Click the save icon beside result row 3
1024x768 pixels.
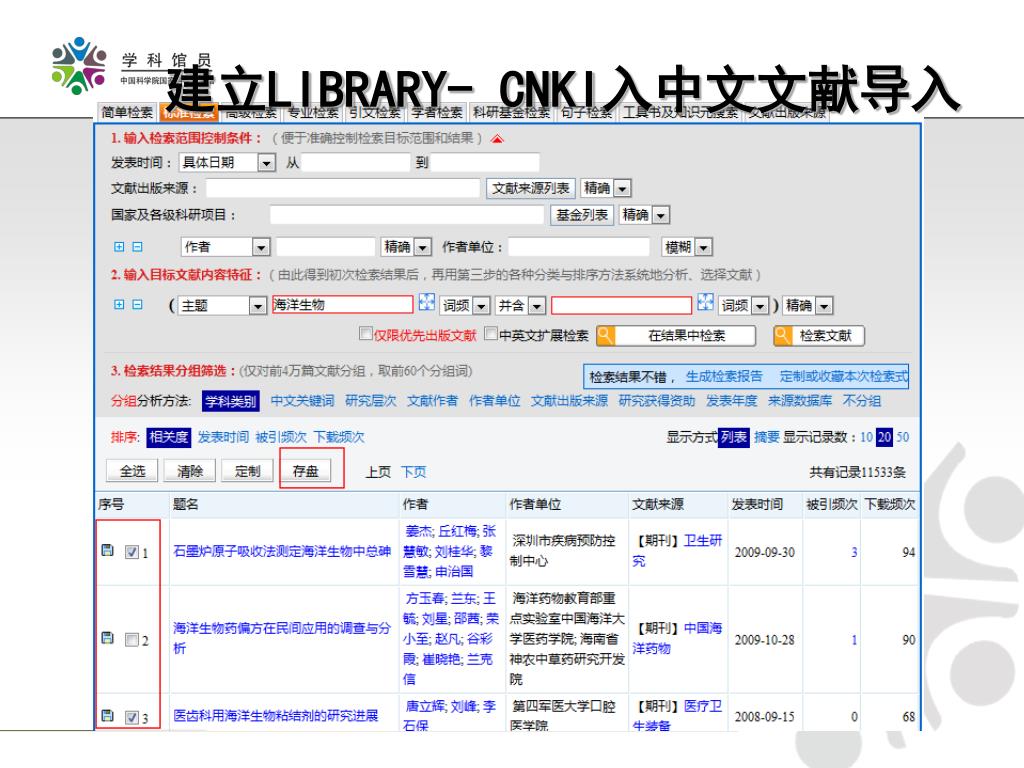108,716
